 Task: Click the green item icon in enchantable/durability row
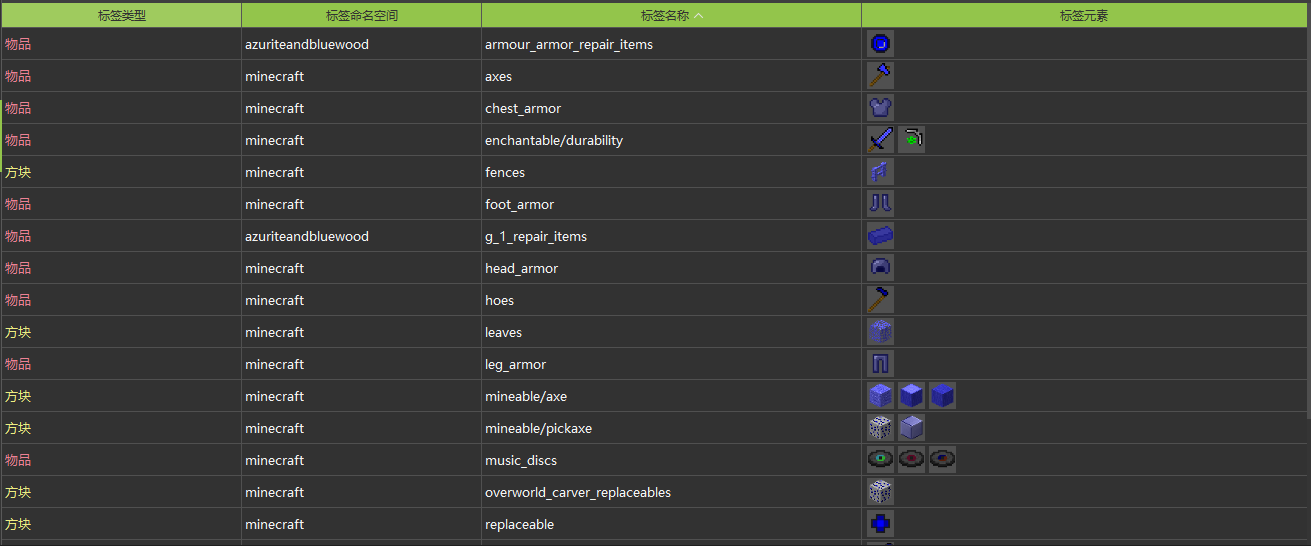(911, 140)
